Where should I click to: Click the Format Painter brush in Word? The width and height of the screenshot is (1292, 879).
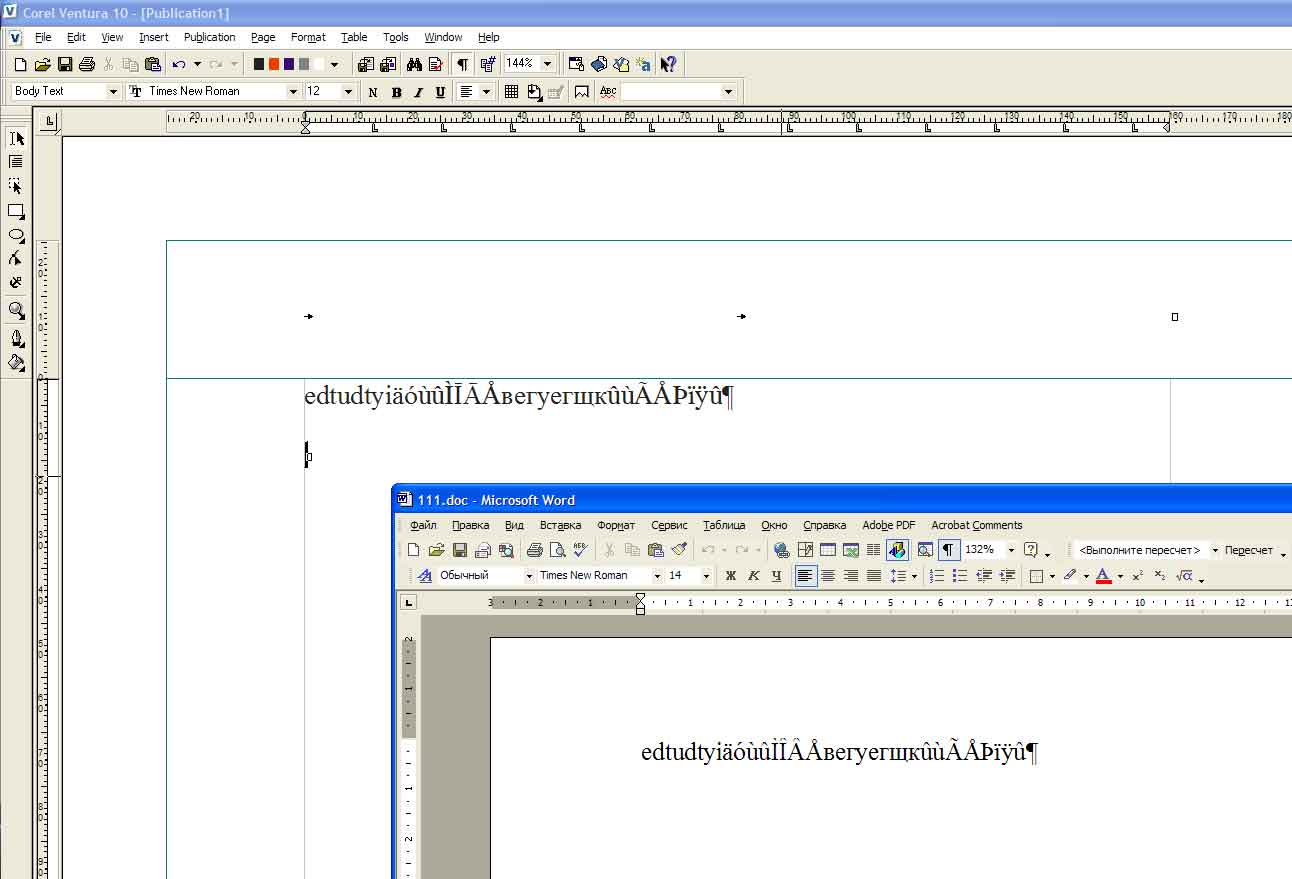point(679,550)
